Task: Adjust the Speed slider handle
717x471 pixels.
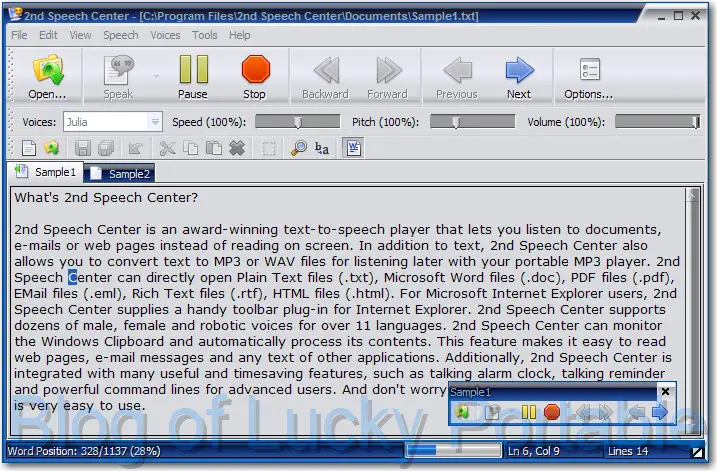Action: [298, 122]
